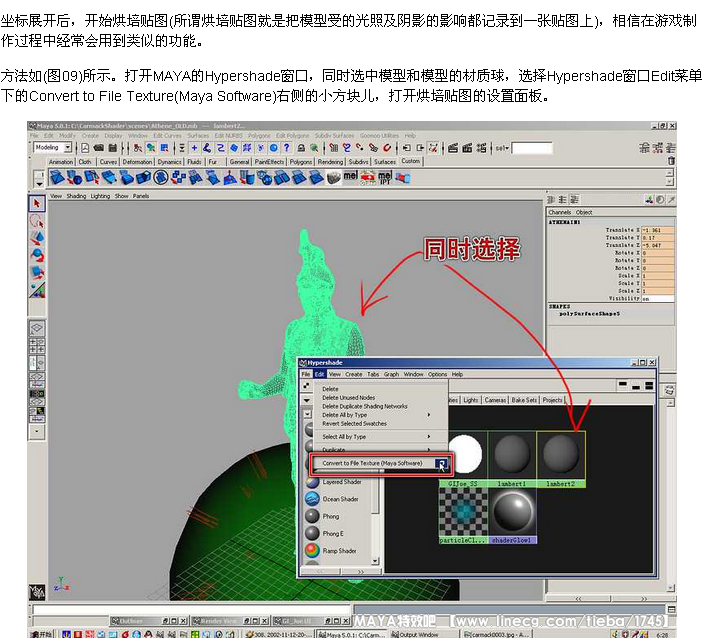Screen dimensions: 703x638
Task: Click Maya 5.0.1 taskbar button
Action: pyautogui.click(x=352, y=634)
